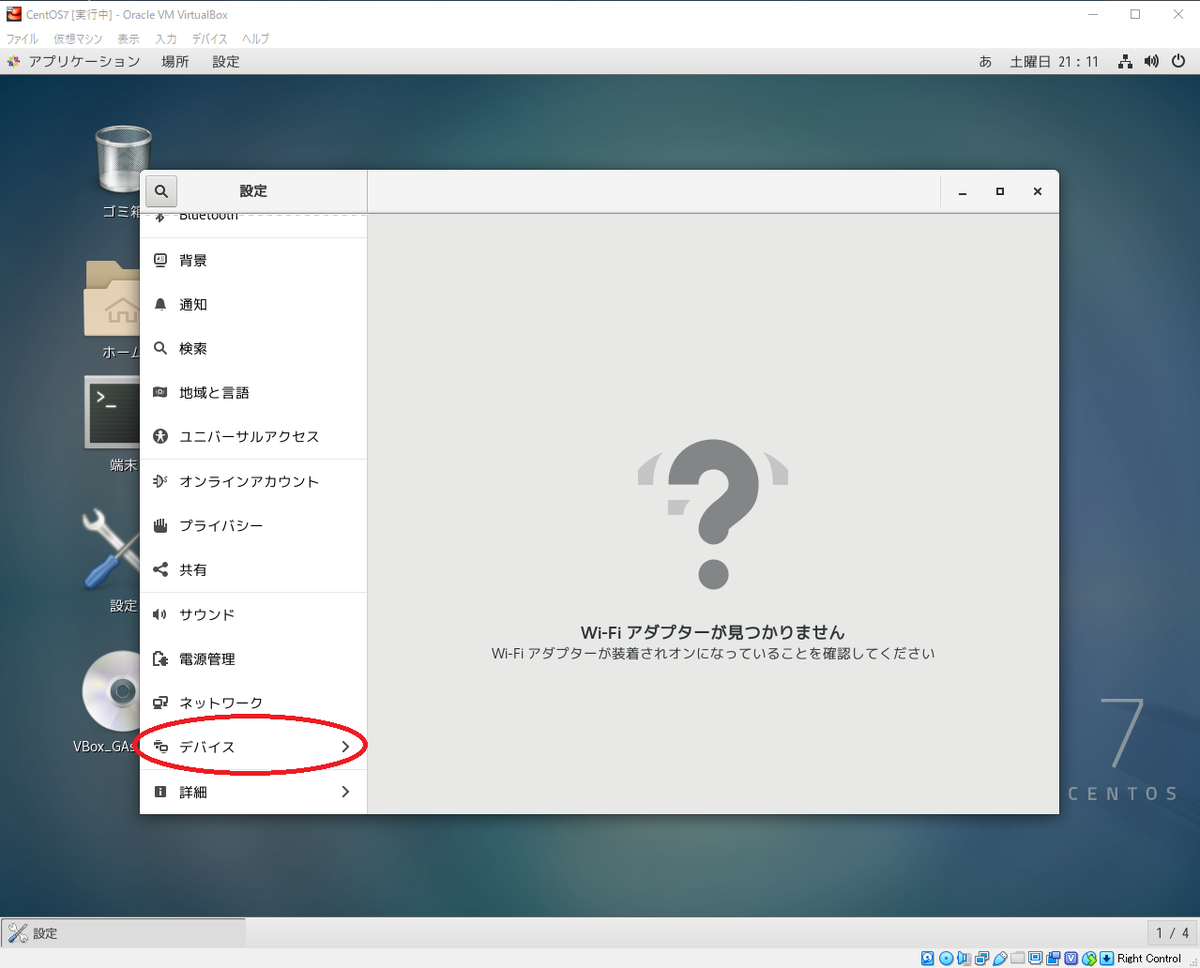Launch the 端末 terminal from the desktop
Screen dimensions: 1200x968
point(110,413)
